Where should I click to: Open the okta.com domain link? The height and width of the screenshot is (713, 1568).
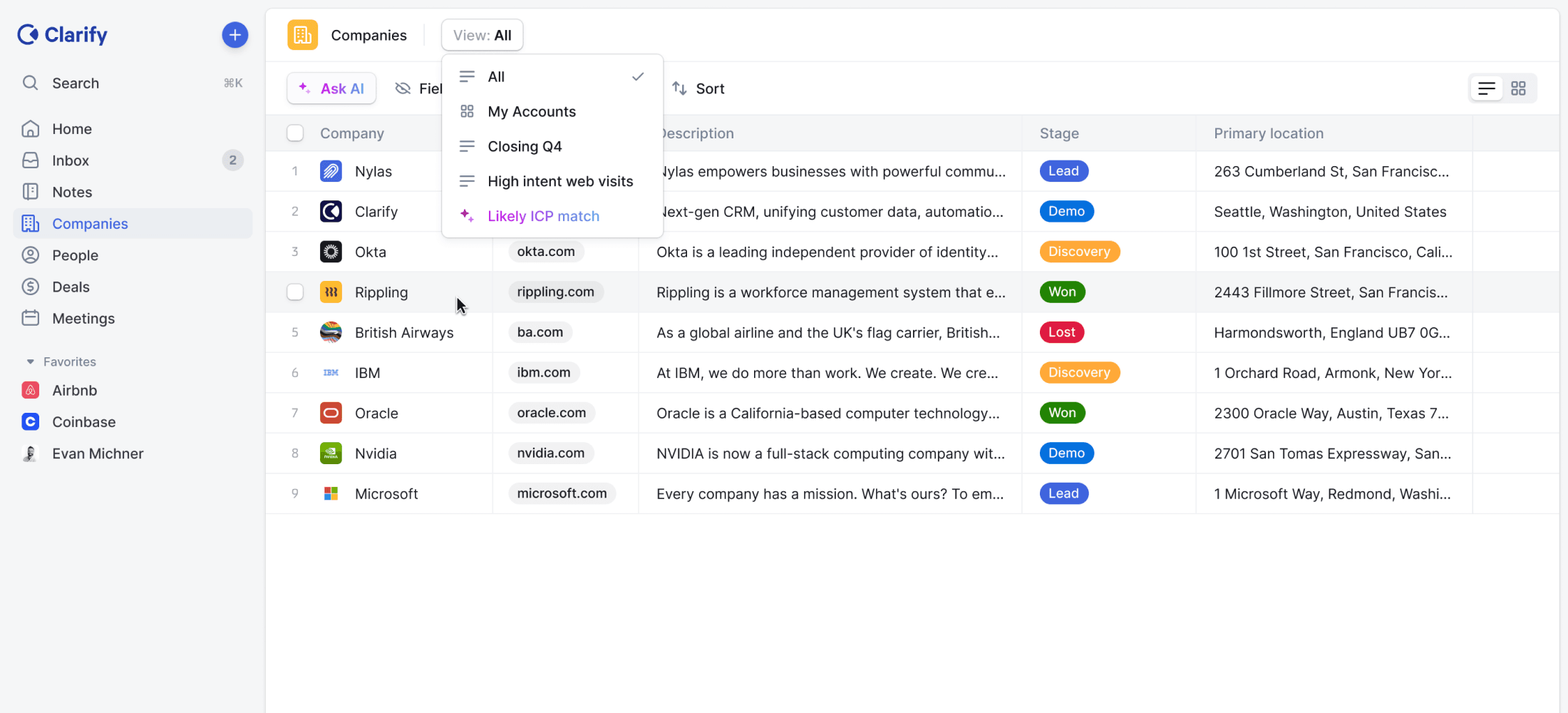click(546, 252)
